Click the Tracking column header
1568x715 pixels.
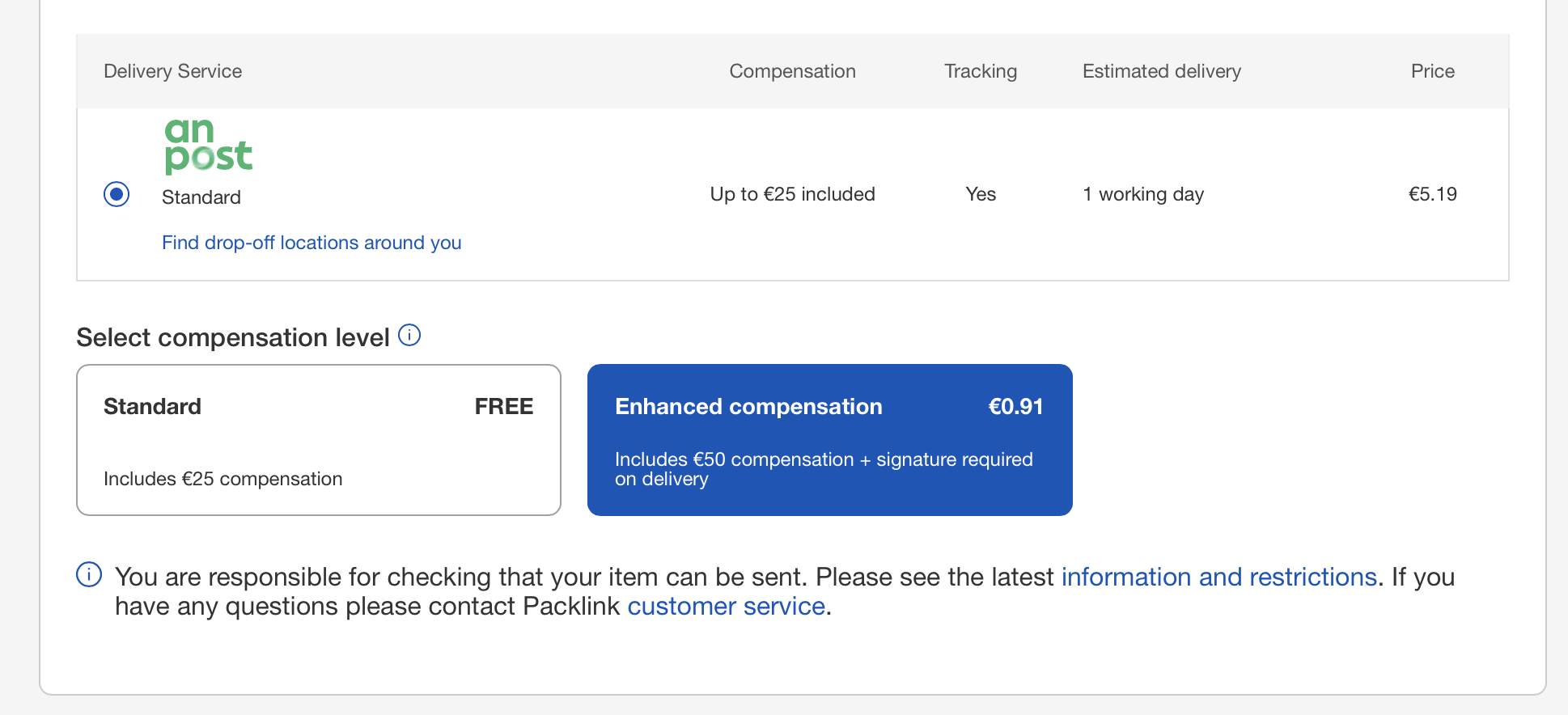click(x=981, y=71)
